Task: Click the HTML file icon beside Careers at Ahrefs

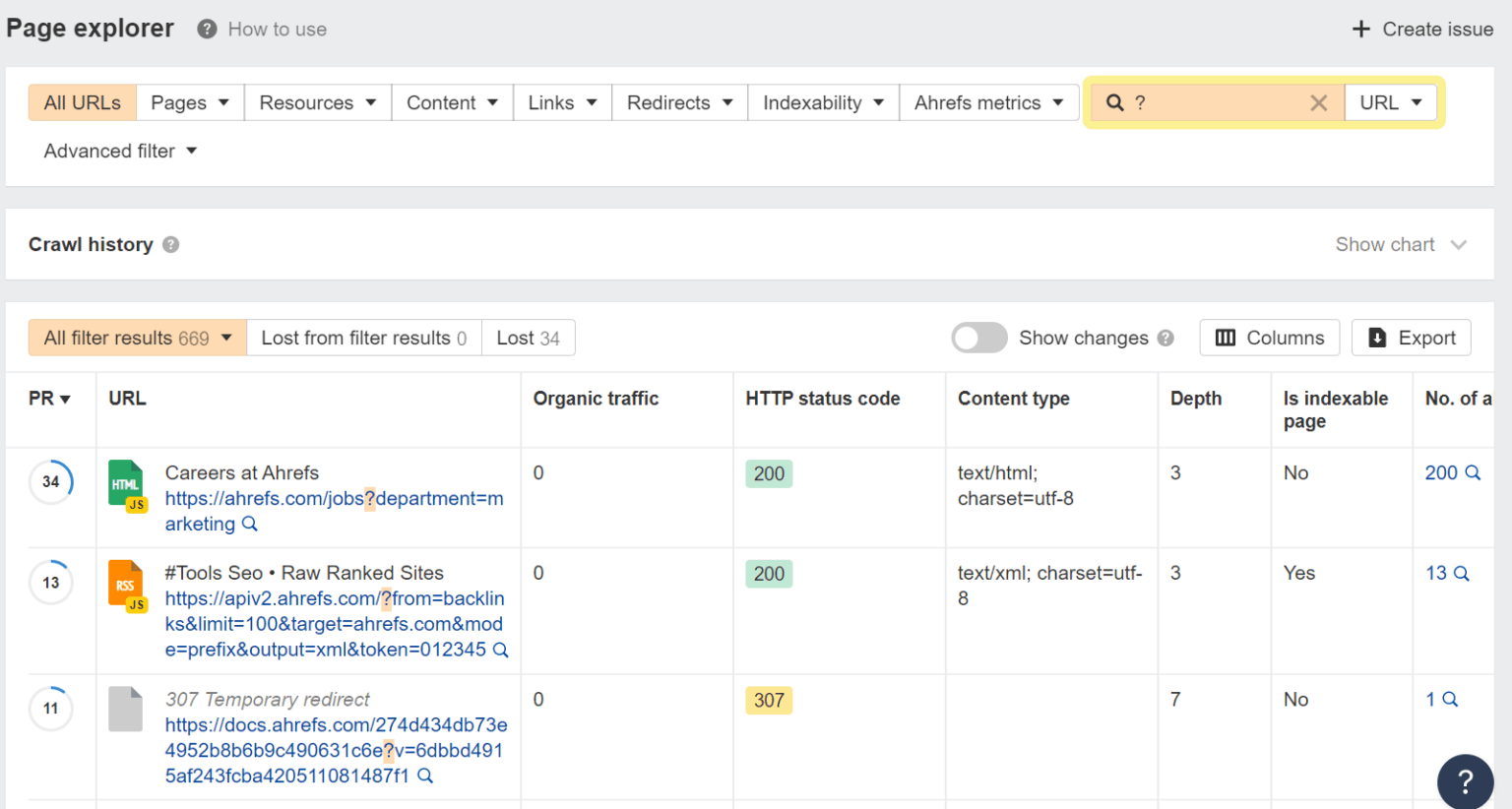Action: 126,483
